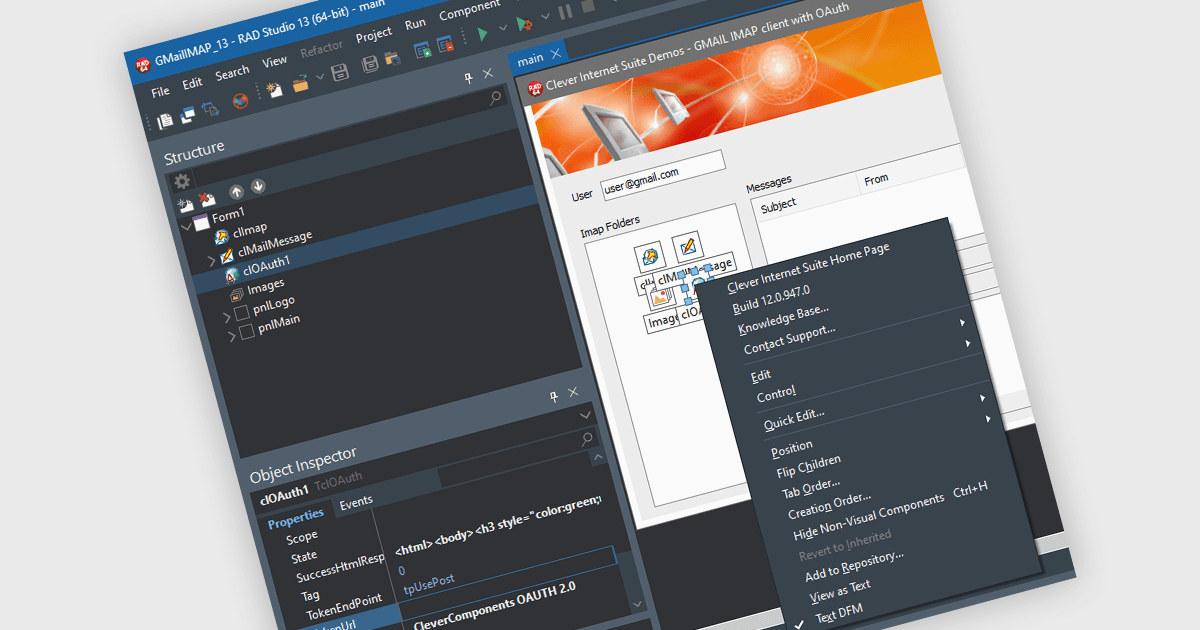Click Remove File from Project icon
The image size is (1200, 630).
[446, 44]
